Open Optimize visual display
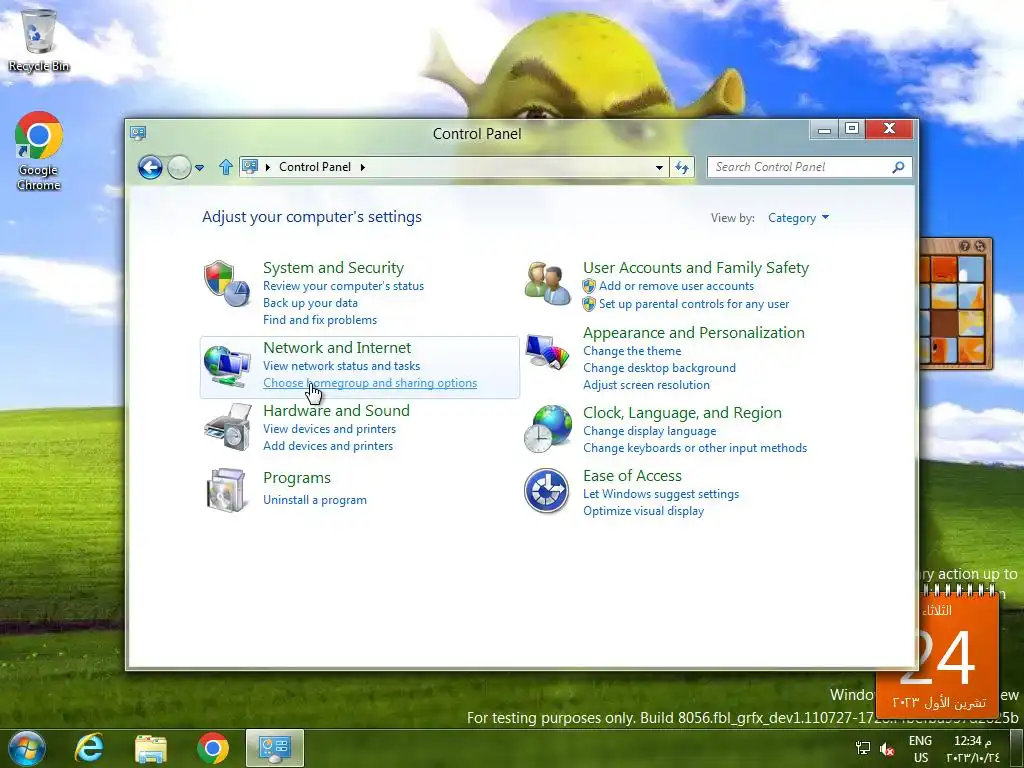This screenshot has width=1024, height=768. coord(643,511)
